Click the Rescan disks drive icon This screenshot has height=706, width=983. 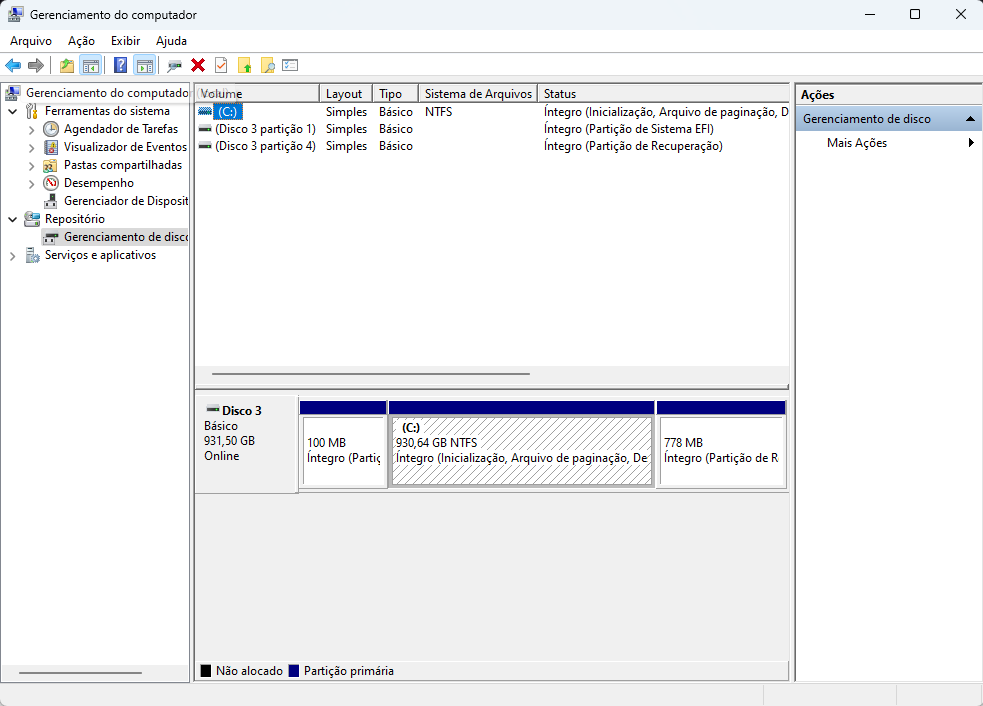point(174,65)
